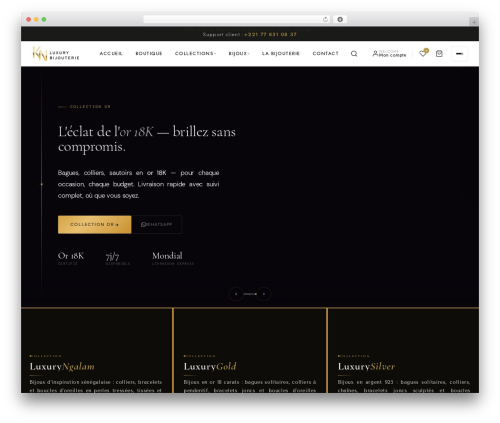The width and height of the screenshot is (500, 423).
Task: Click the Luxury Bijouterie logo
Action: coord(56,54)
